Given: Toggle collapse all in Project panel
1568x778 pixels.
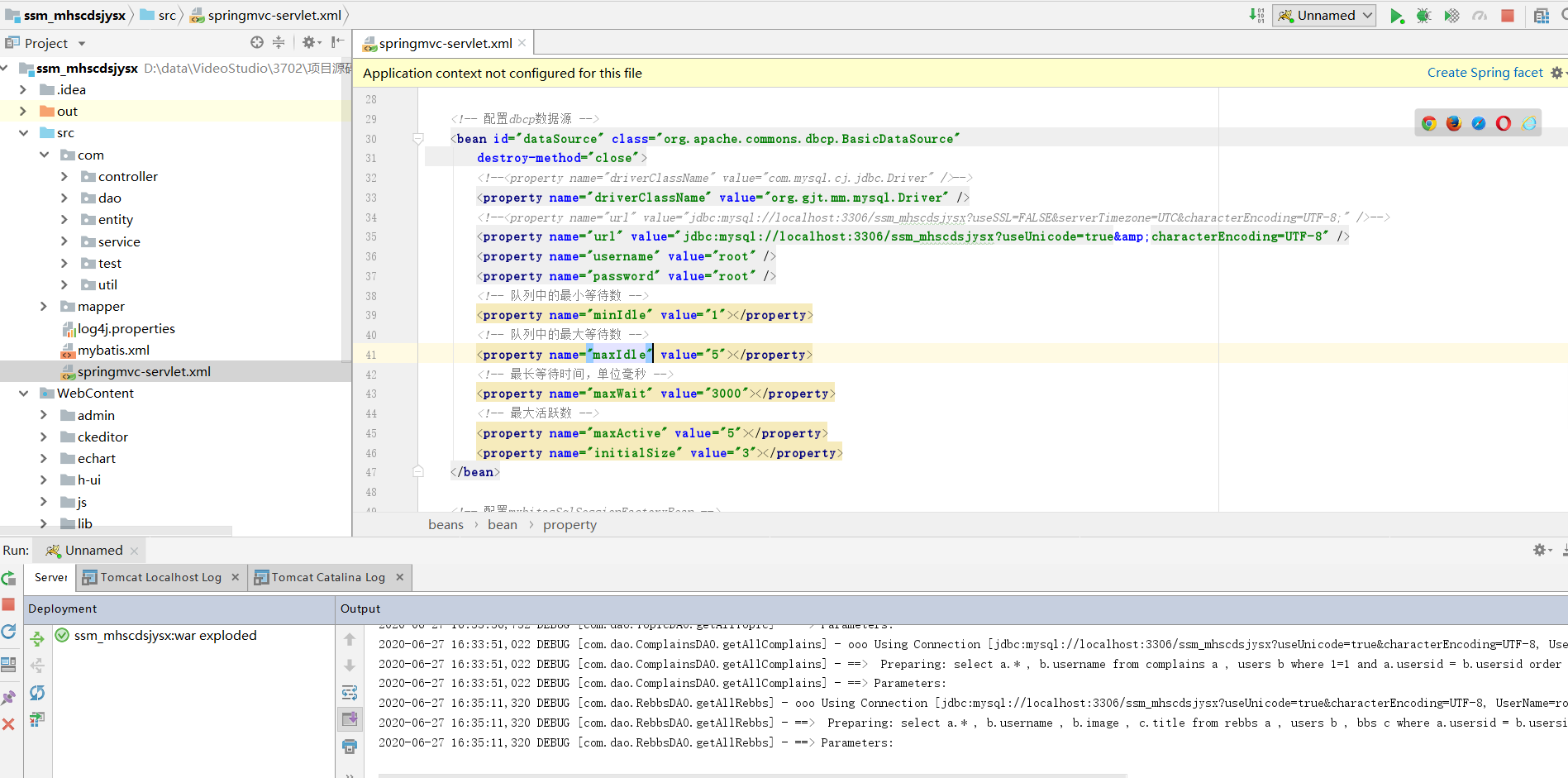Looking at the screenshot, I should coord(279,43).
